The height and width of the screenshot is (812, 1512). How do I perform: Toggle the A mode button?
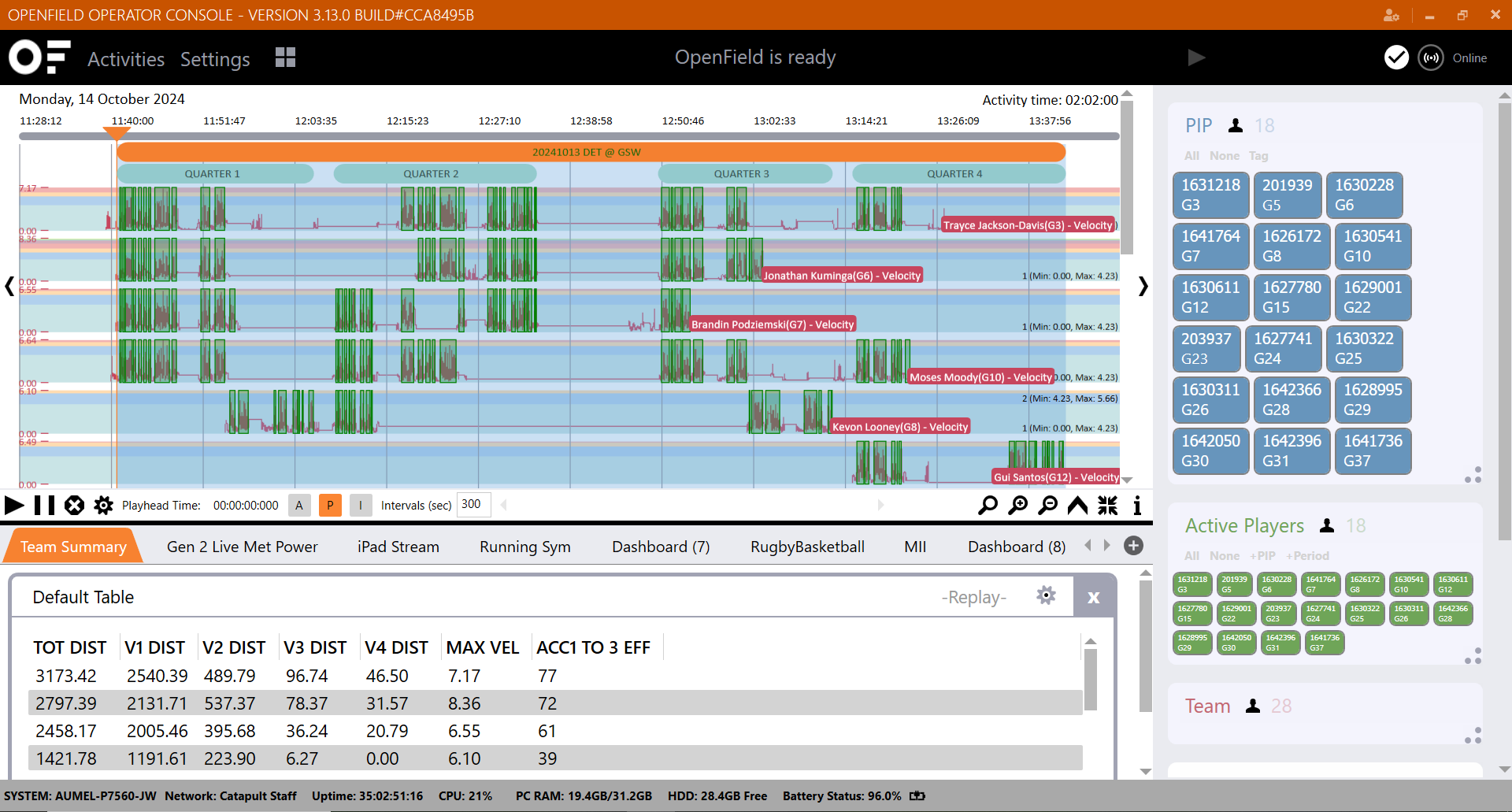[x=299, y=506]
